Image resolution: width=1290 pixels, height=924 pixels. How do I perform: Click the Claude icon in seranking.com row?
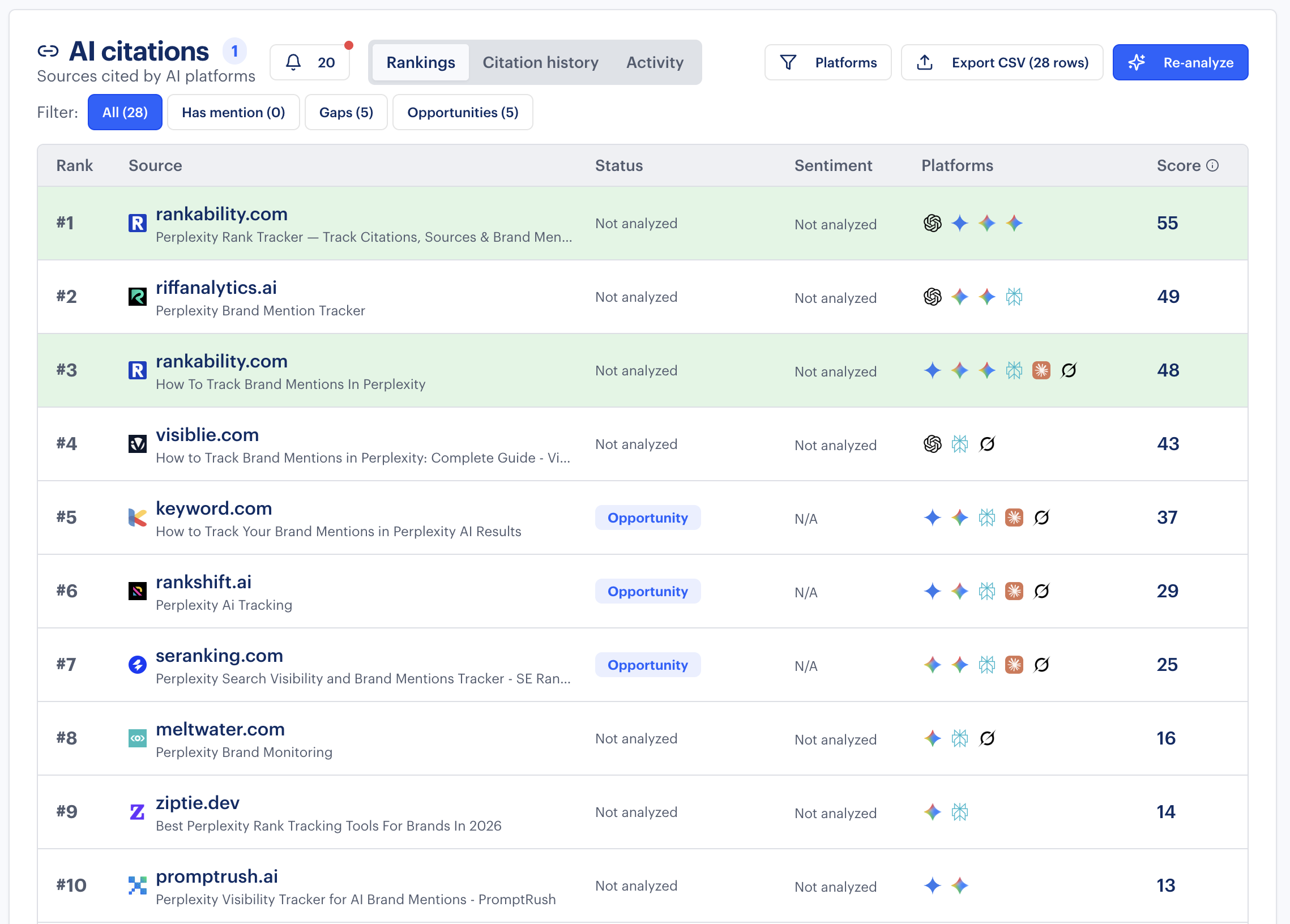[1014, 665]
